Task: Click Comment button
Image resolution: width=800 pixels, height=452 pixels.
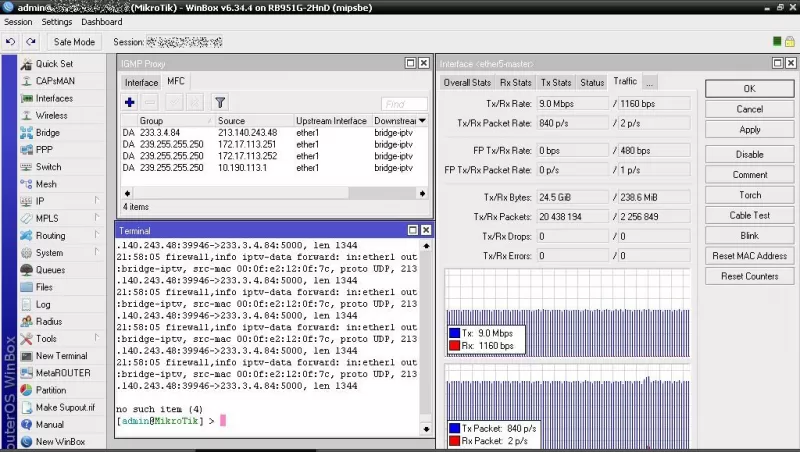Action: (749, 174)
